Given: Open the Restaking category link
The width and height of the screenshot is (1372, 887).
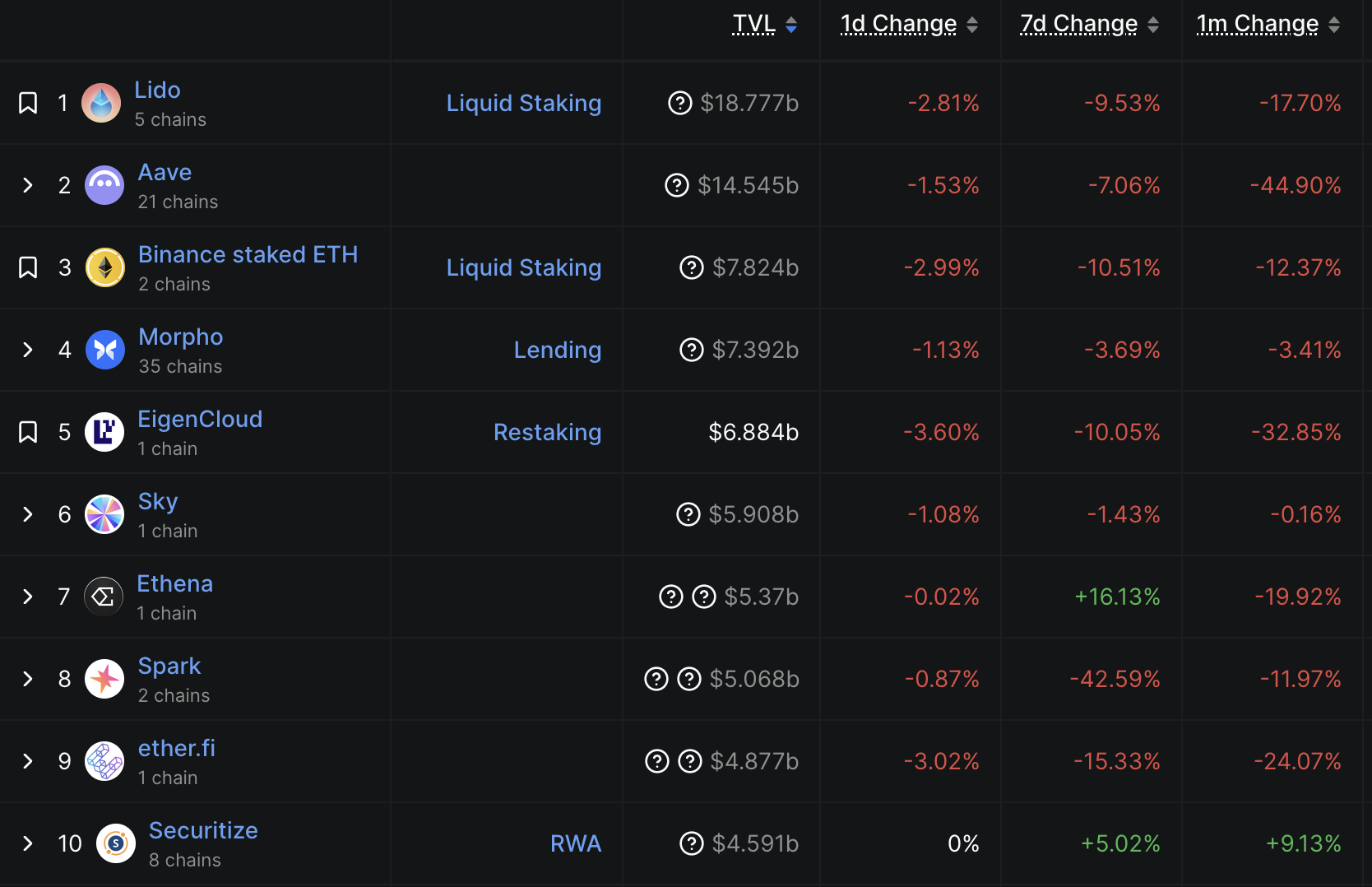Looking at the screenshot, I should tap(547, 432).
